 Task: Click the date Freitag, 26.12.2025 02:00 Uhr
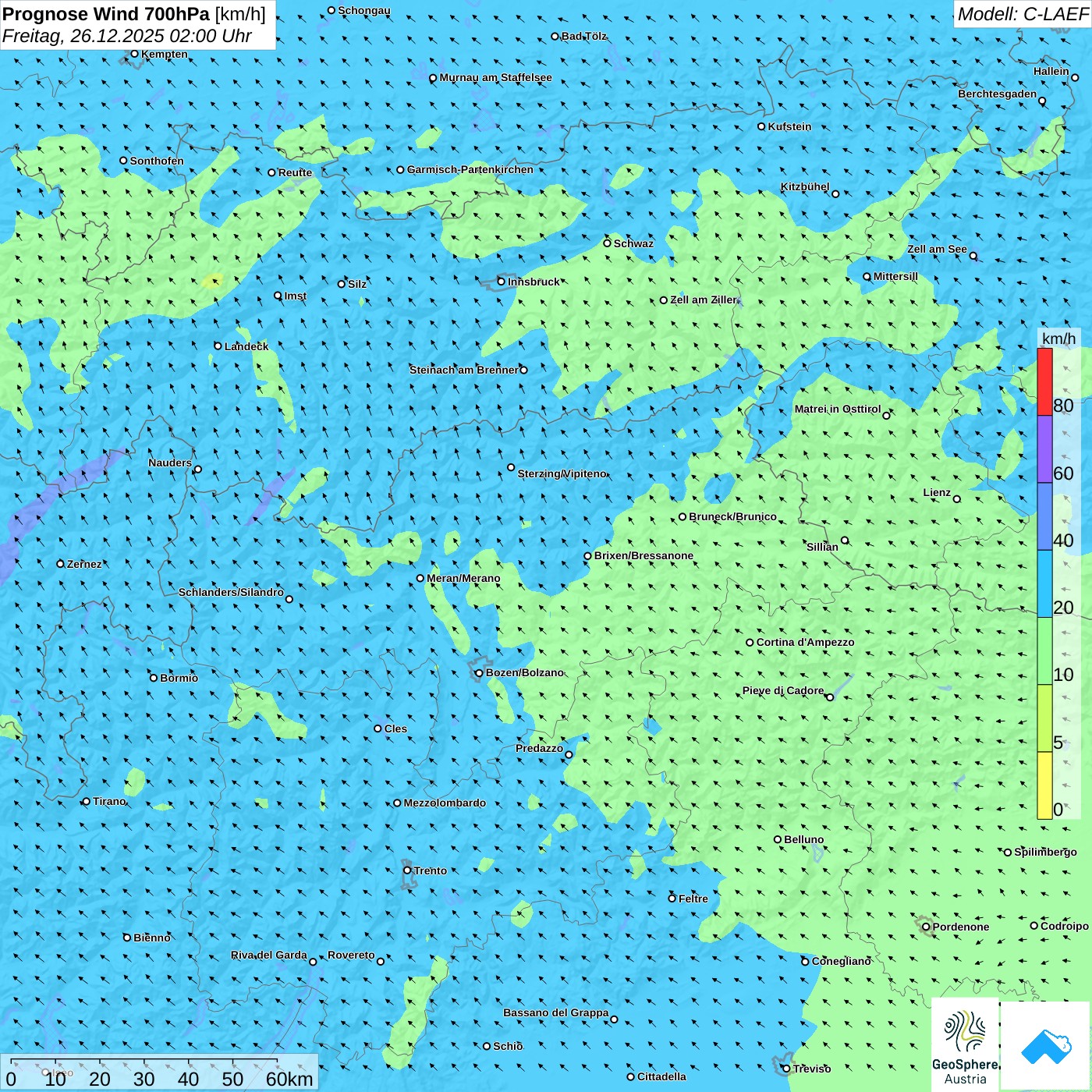point(127,36)
